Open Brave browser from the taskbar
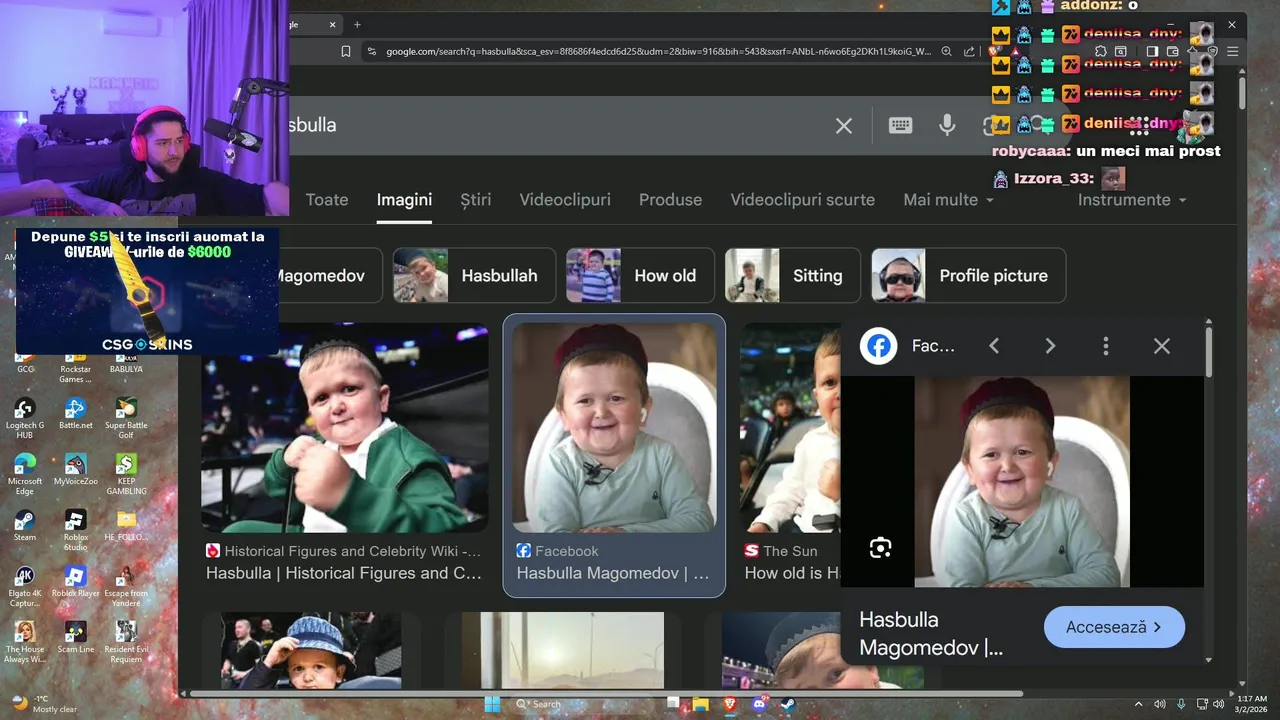The image size is (1280, 720). [x=729, y=704]
